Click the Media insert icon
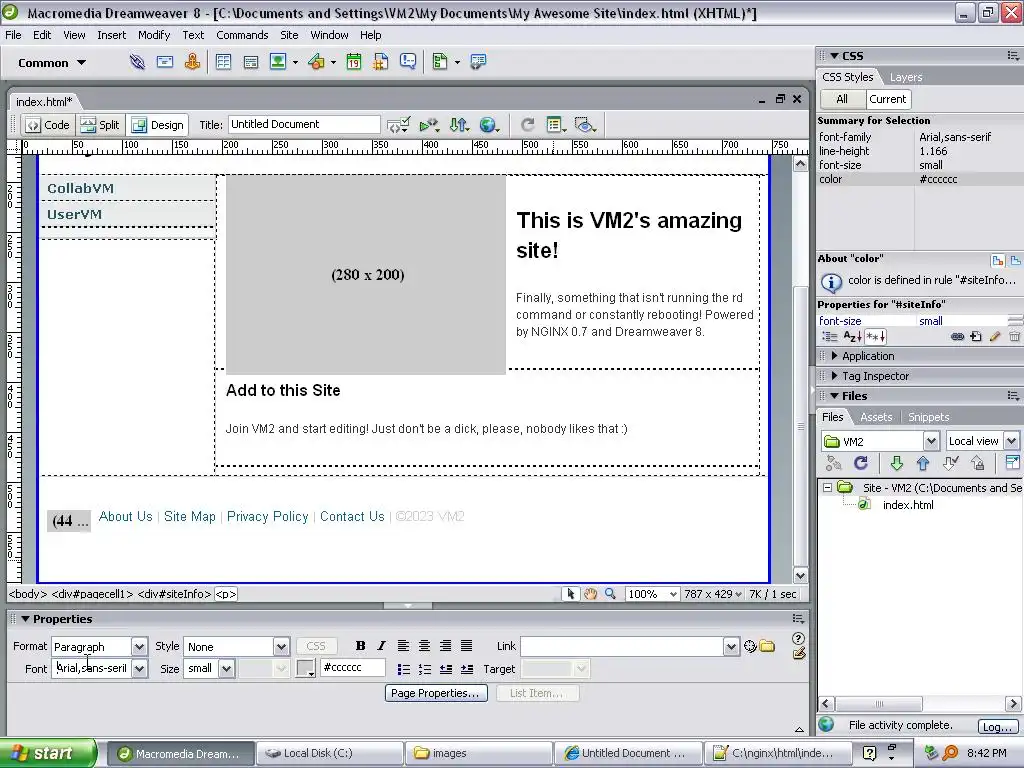The image size is (1024, 768). [x=316, y=62]
